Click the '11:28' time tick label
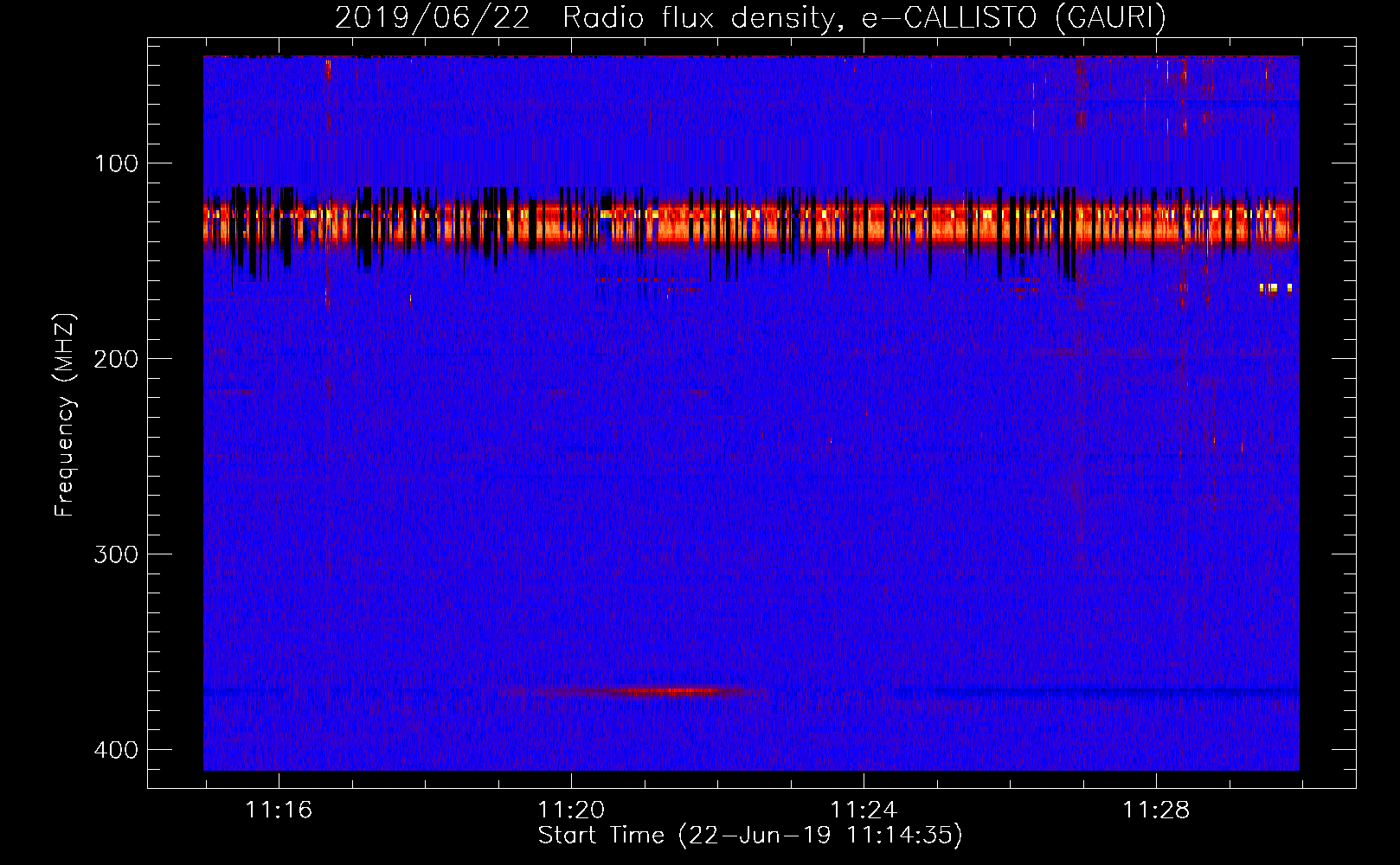Image resolution: width=1400 pixels, height=865 pixels. pos(1156,810)
